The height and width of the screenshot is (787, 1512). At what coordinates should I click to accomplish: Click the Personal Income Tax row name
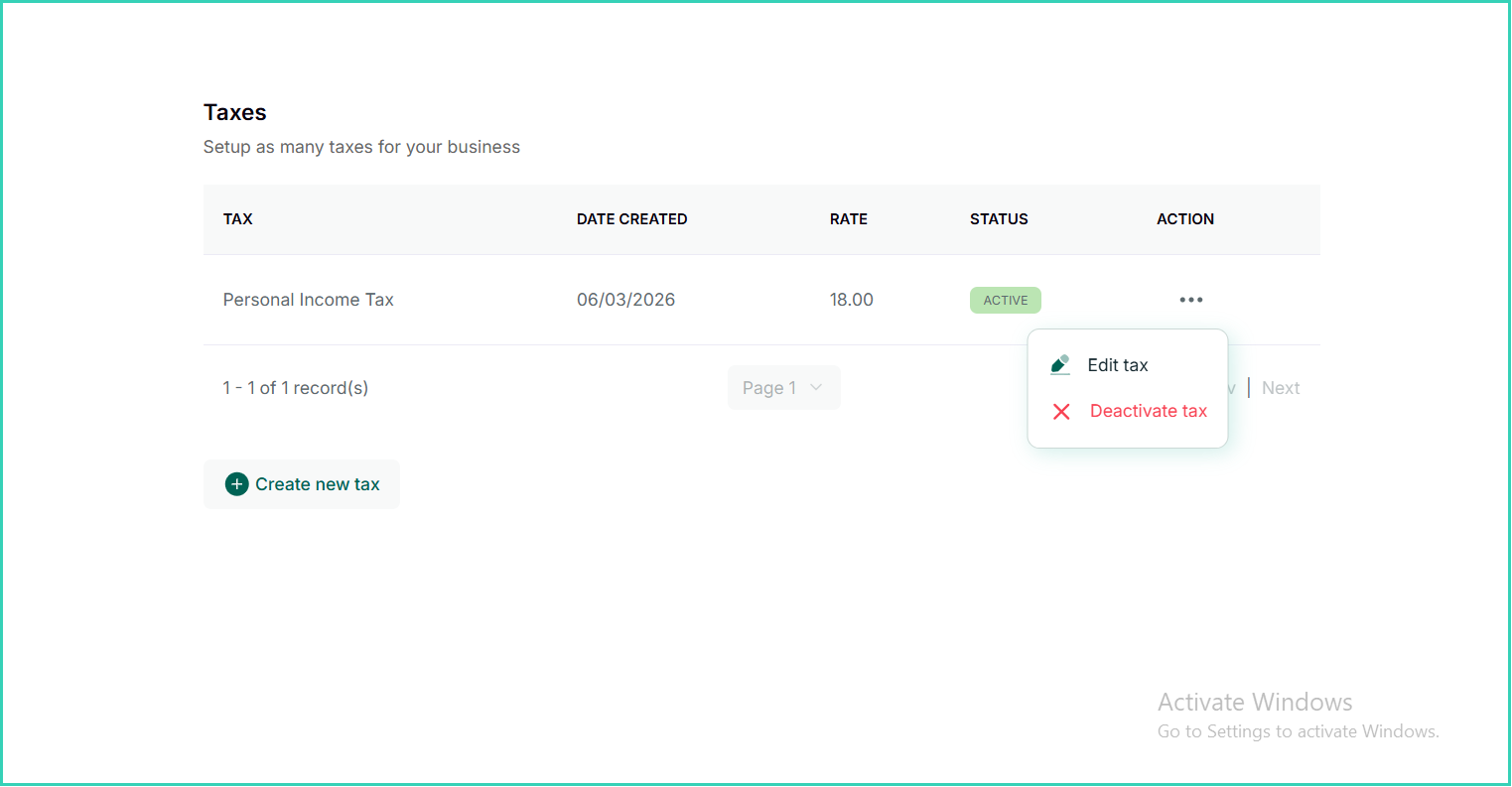(309, 300)
